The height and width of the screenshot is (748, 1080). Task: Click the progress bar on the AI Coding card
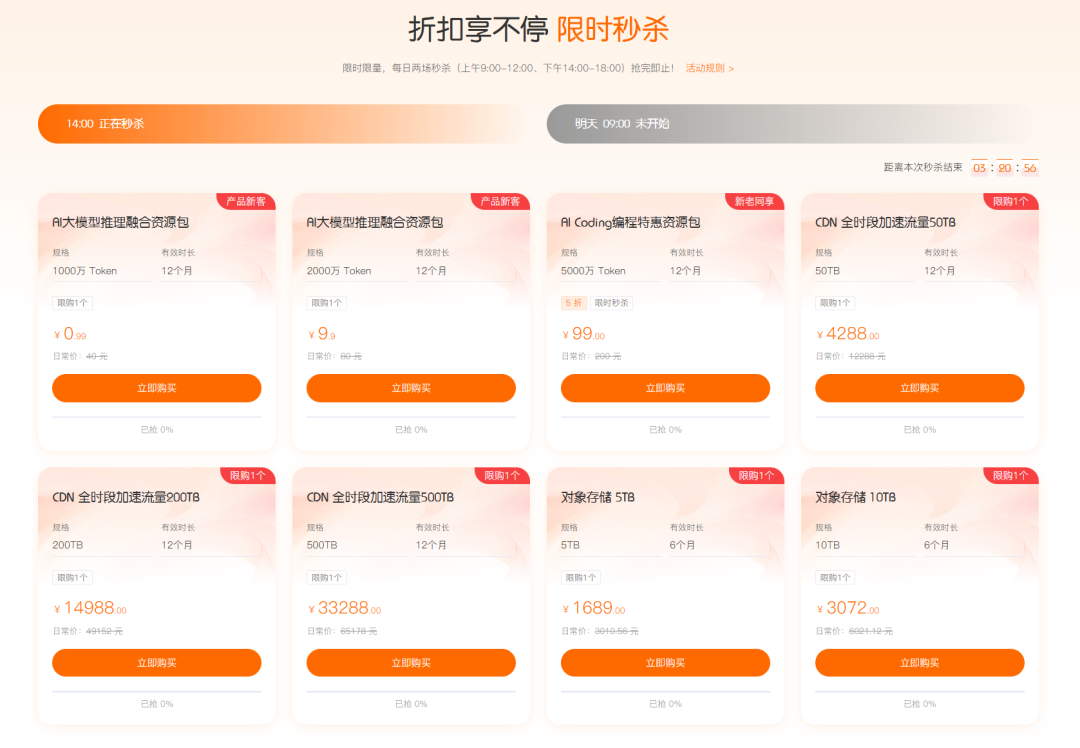(665, 417)
